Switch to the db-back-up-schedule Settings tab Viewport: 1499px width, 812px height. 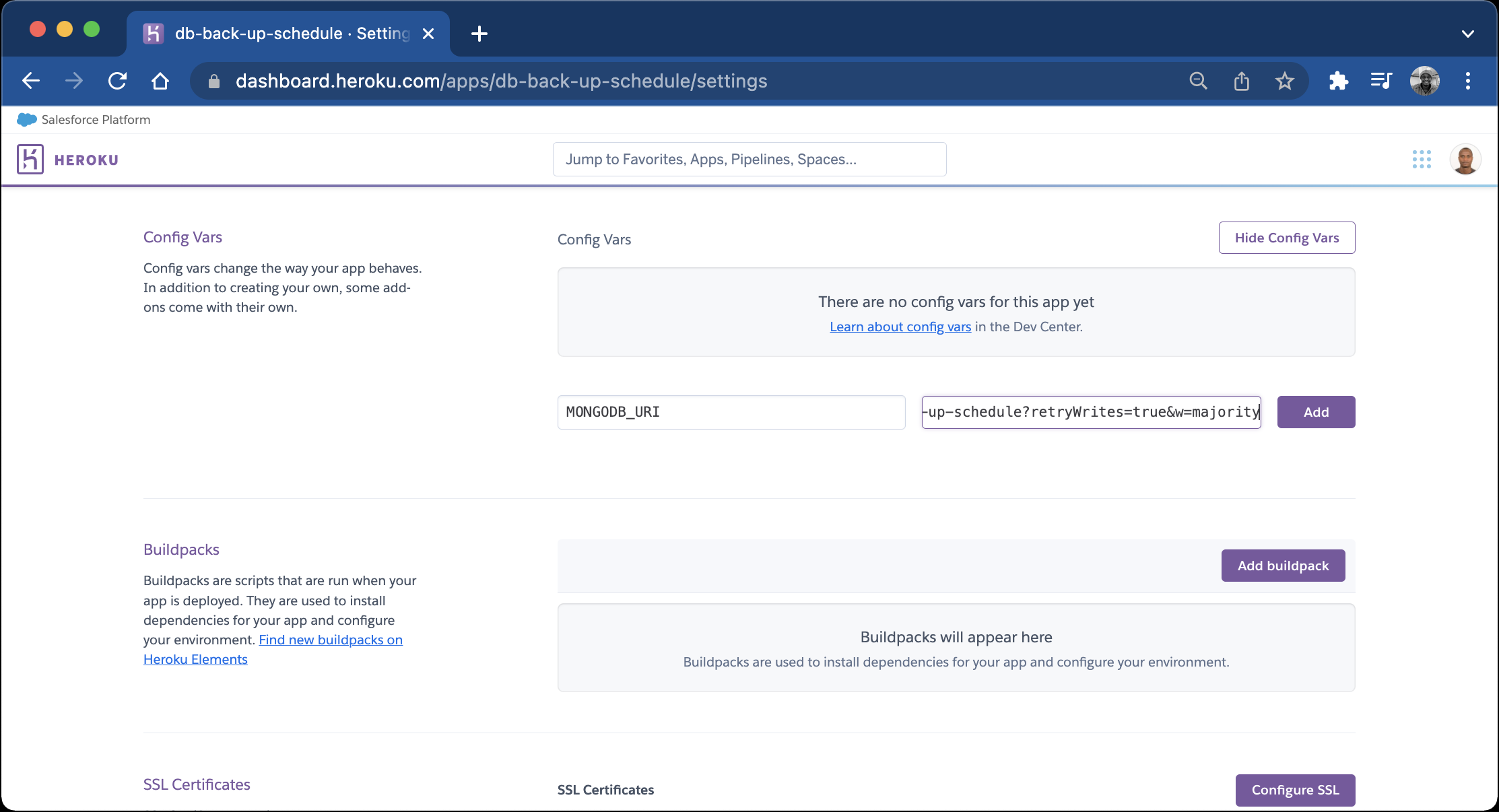(283, 33)
